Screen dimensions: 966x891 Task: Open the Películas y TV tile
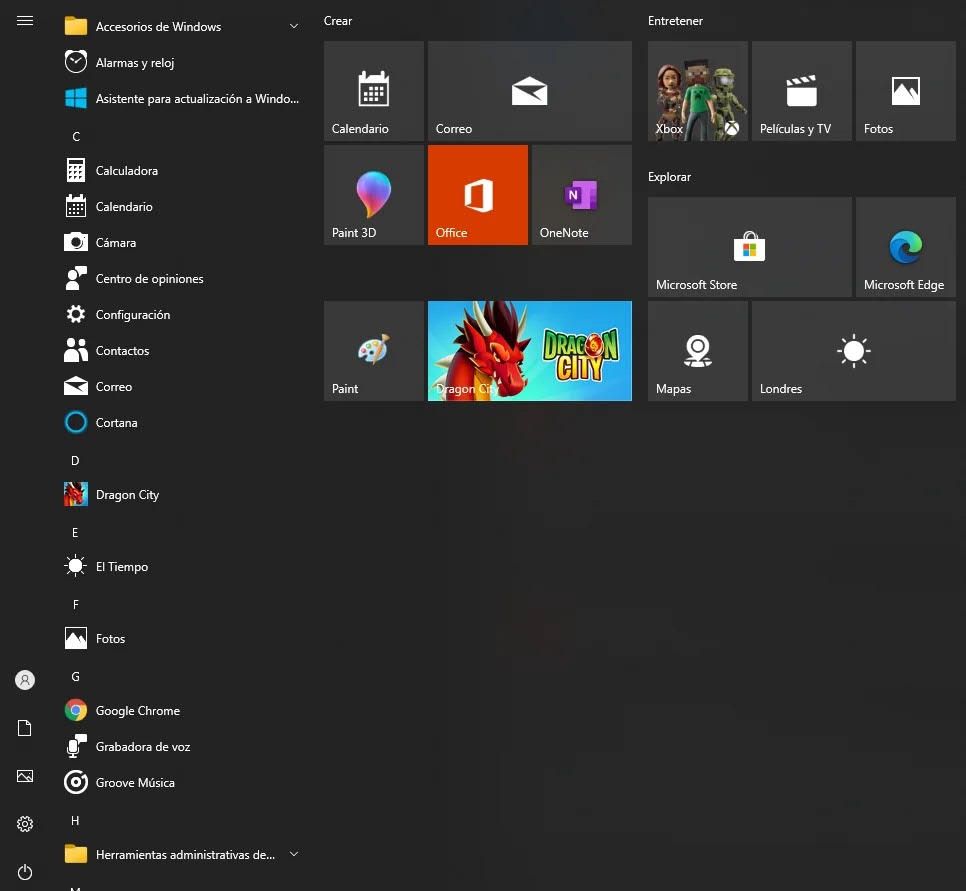(802, 91)
